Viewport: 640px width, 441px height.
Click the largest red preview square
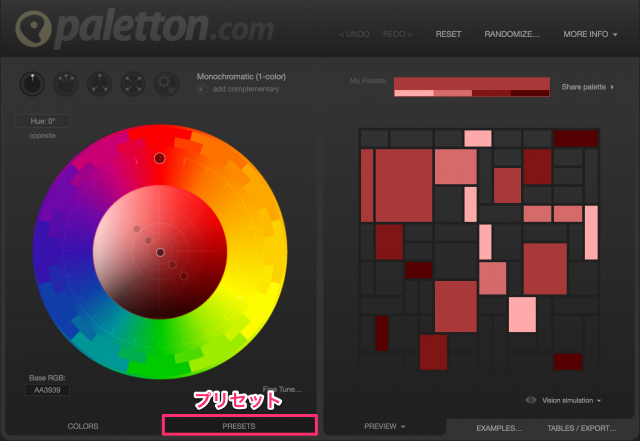404,186
